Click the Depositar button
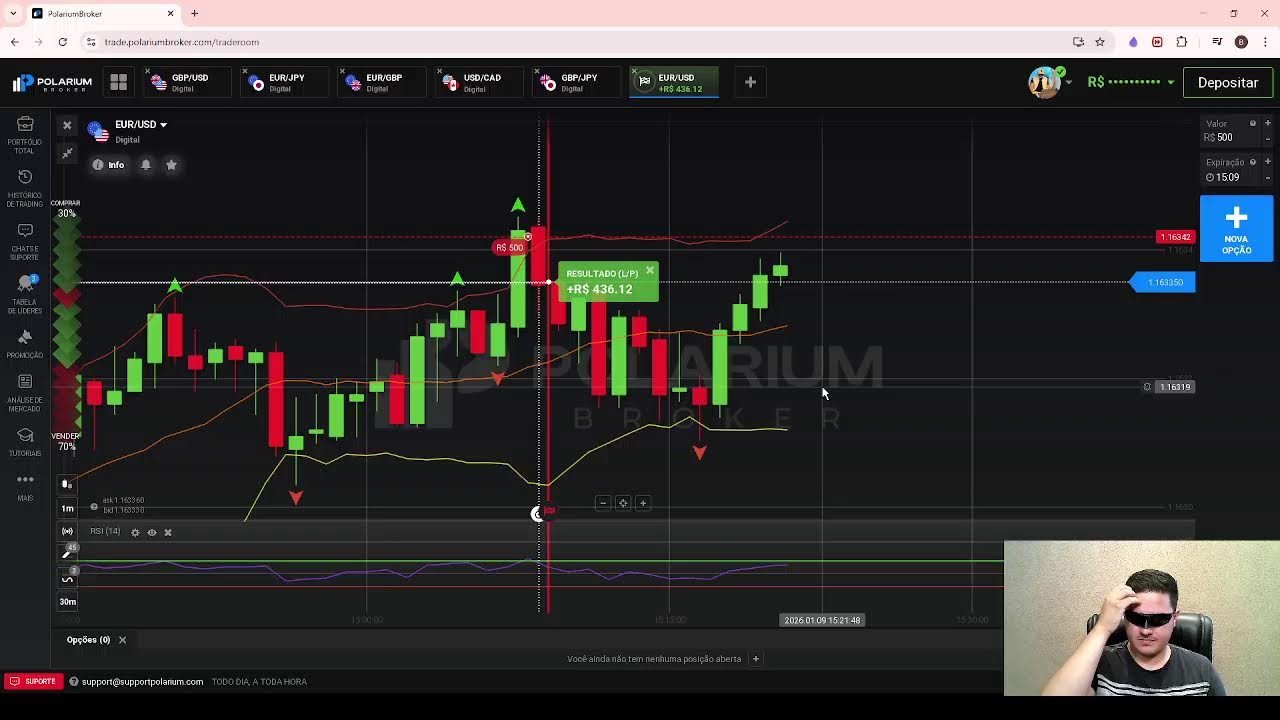This screenshot has height=720, width=1280. click(x=1228, y=82)
